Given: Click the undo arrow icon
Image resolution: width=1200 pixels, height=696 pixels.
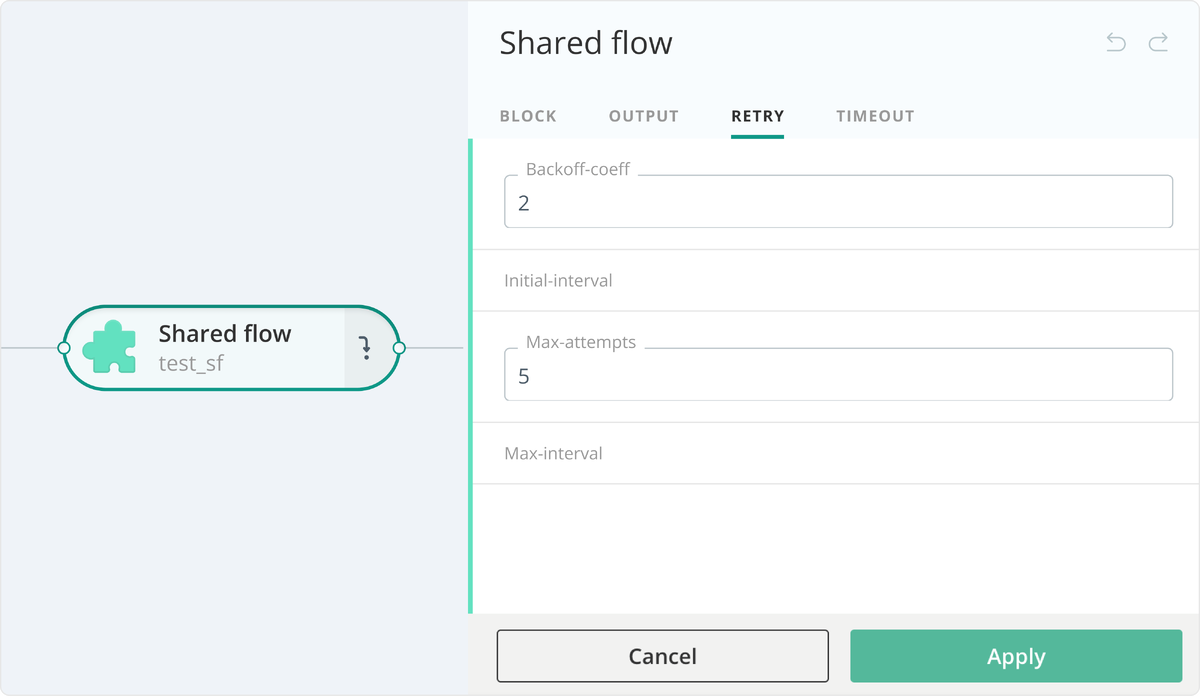Looking at the screenshot, I should click(x=1116, y=42).
